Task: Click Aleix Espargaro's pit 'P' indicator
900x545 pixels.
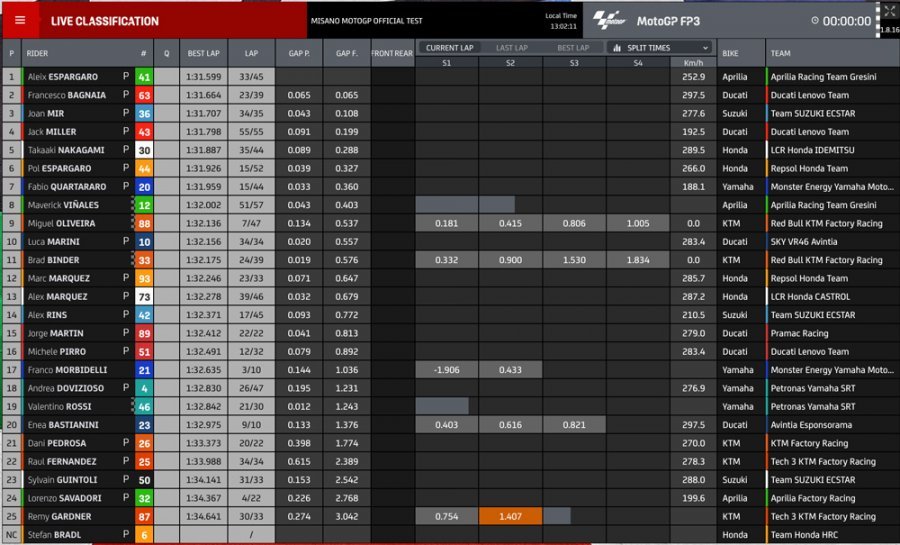Action: [x=126, y=77]
